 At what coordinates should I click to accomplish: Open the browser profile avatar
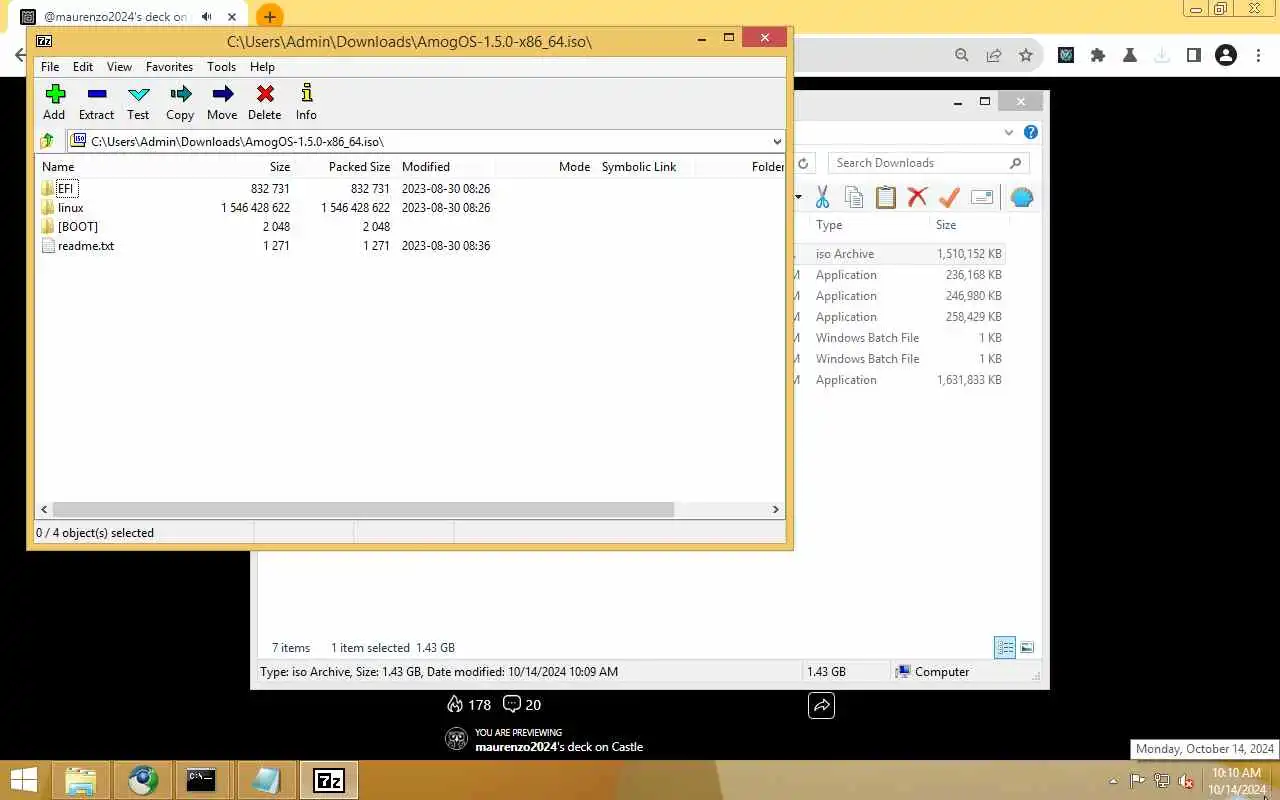pos(1226,56)
